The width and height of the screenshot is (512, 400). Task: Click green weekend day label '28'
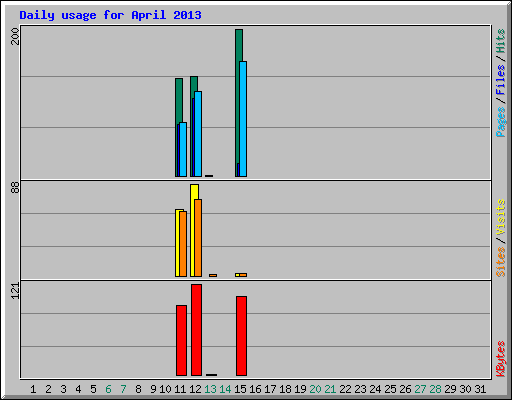coord(435,389)
